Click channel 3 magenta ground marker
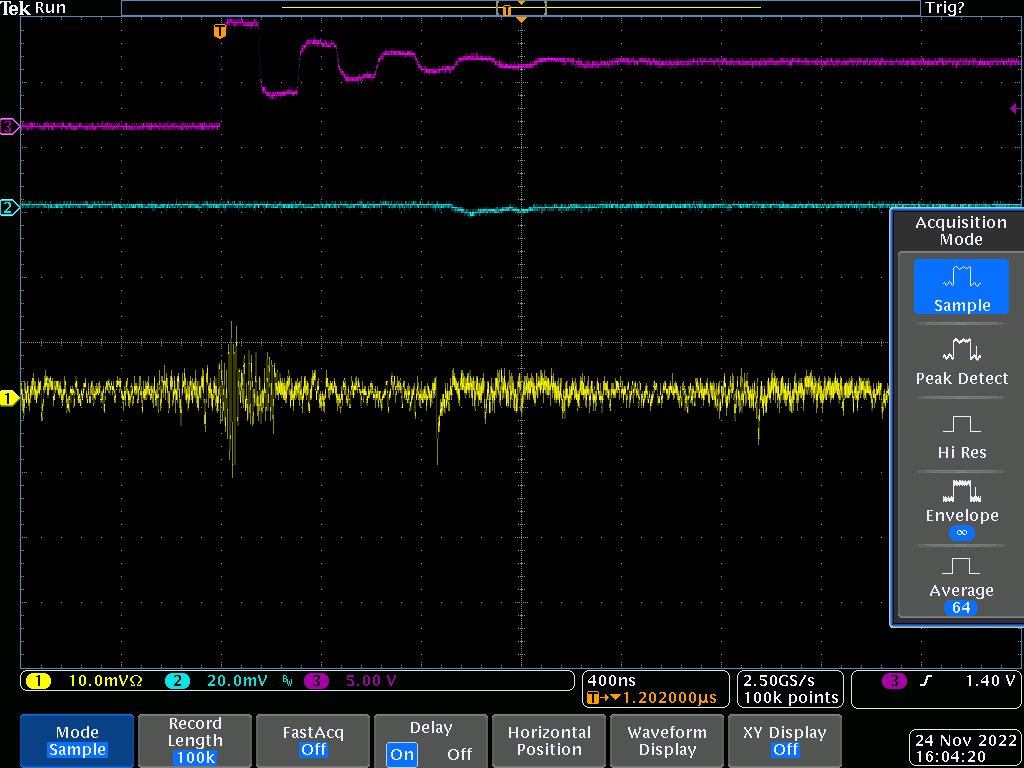This screenshot has height=768, width=1024. pyautogui.click(x=9, y=126)
